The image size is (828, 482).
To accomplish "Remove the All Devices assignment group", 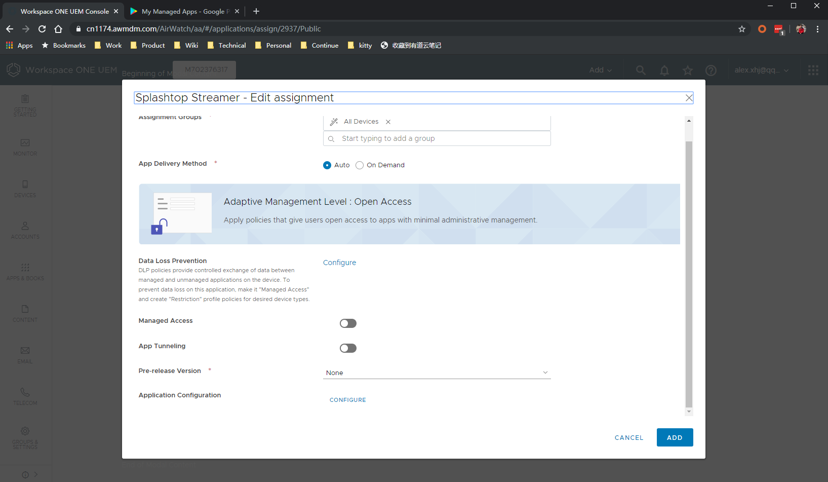I will click(388, 122).
